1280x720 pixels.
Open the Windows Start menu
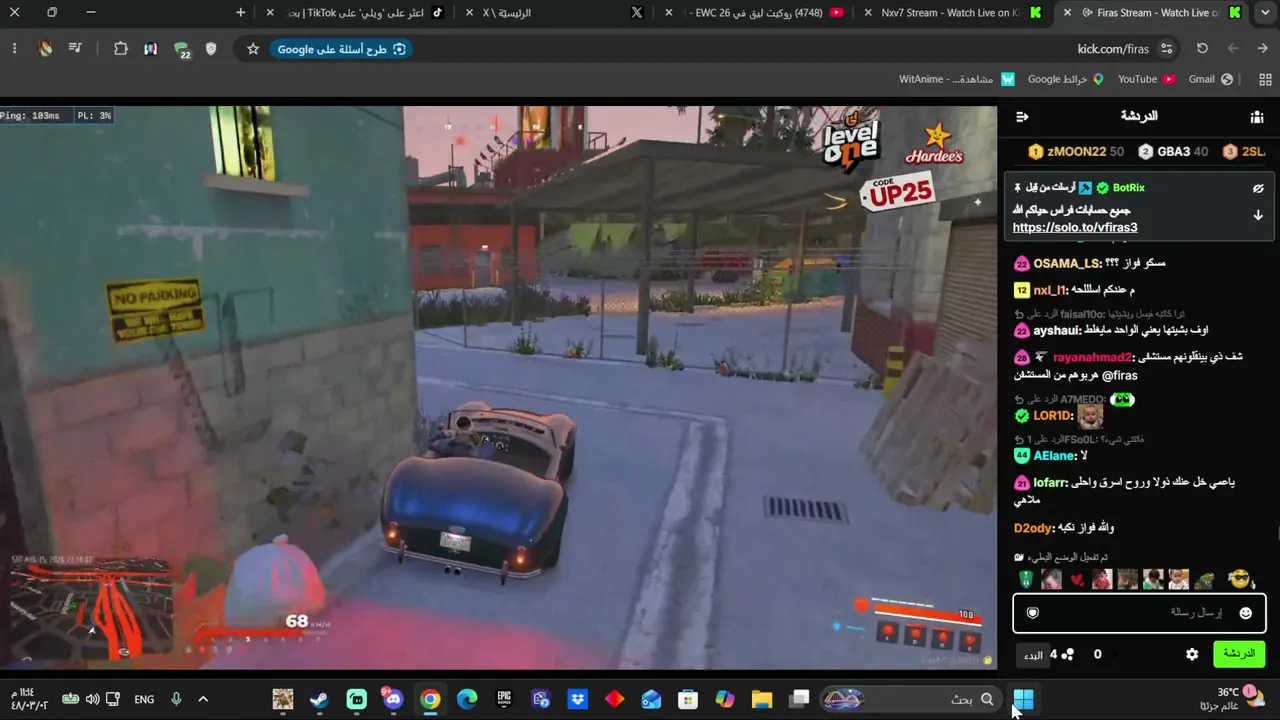(x=1023, y=699)
